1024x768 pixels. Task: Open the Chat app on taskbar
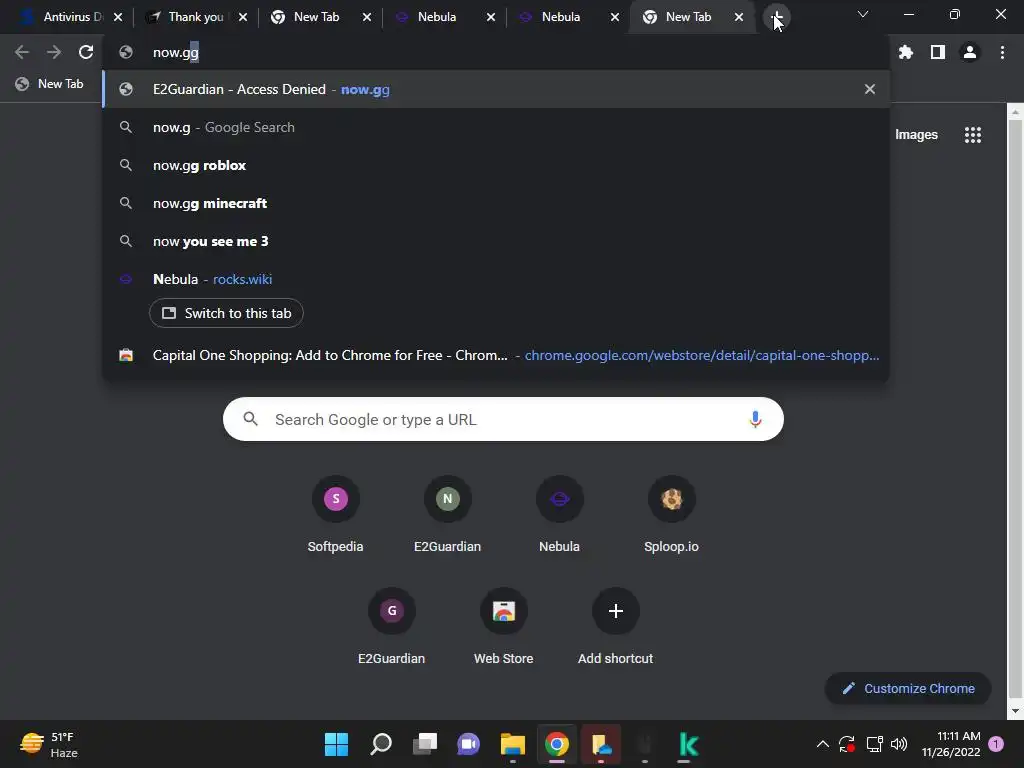click(468, 744)
